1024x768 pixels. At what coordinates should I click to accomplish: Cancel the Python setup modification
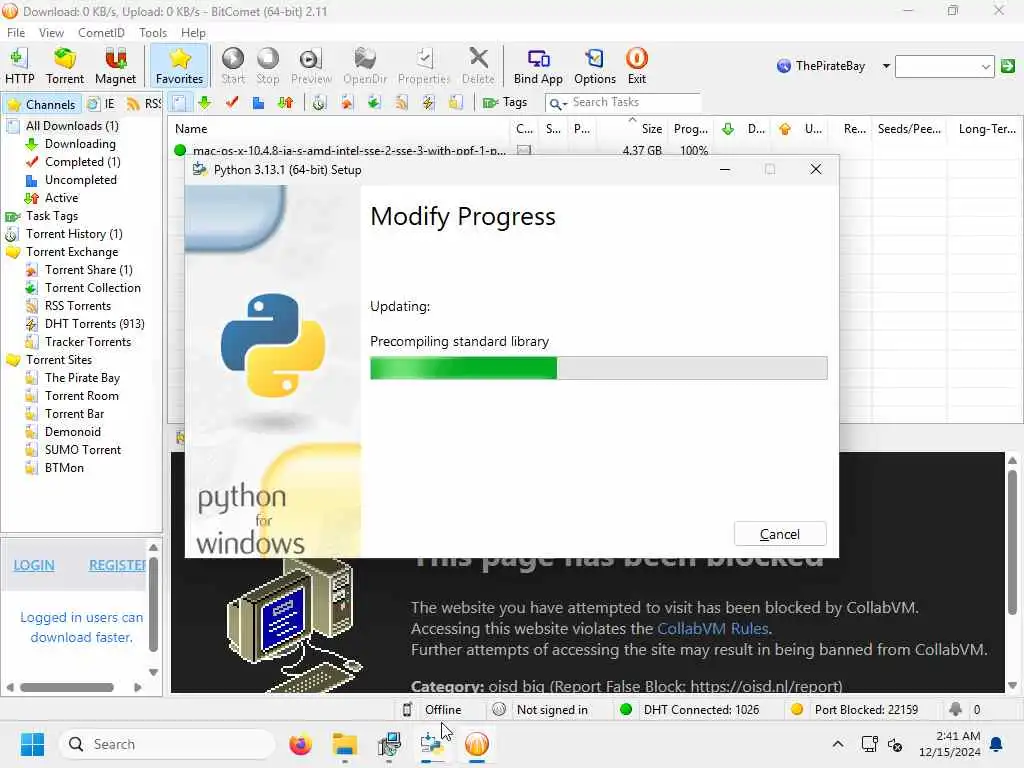(780, 534)
